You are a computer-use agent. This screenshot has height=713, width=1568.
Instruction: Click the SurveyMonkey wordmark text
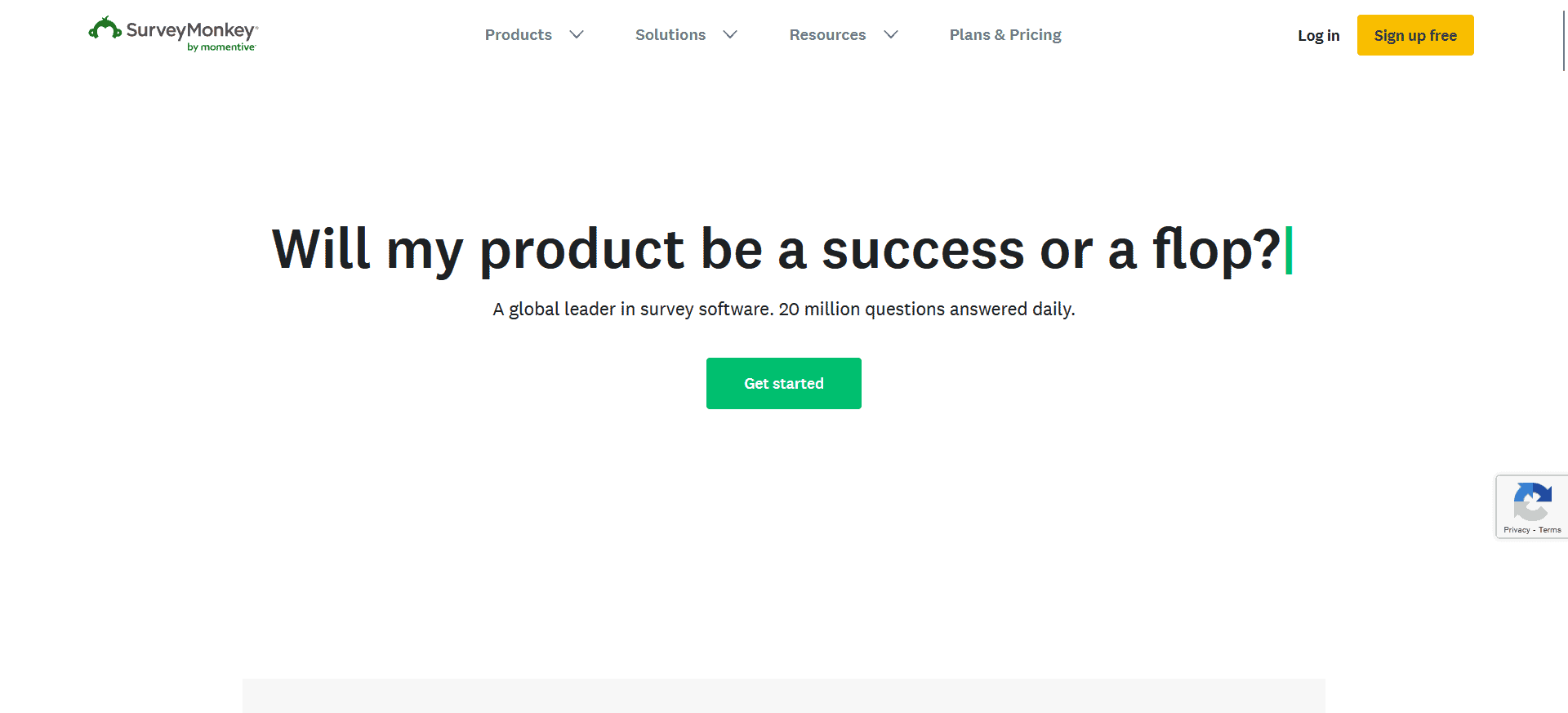click(x=191, y=30)
